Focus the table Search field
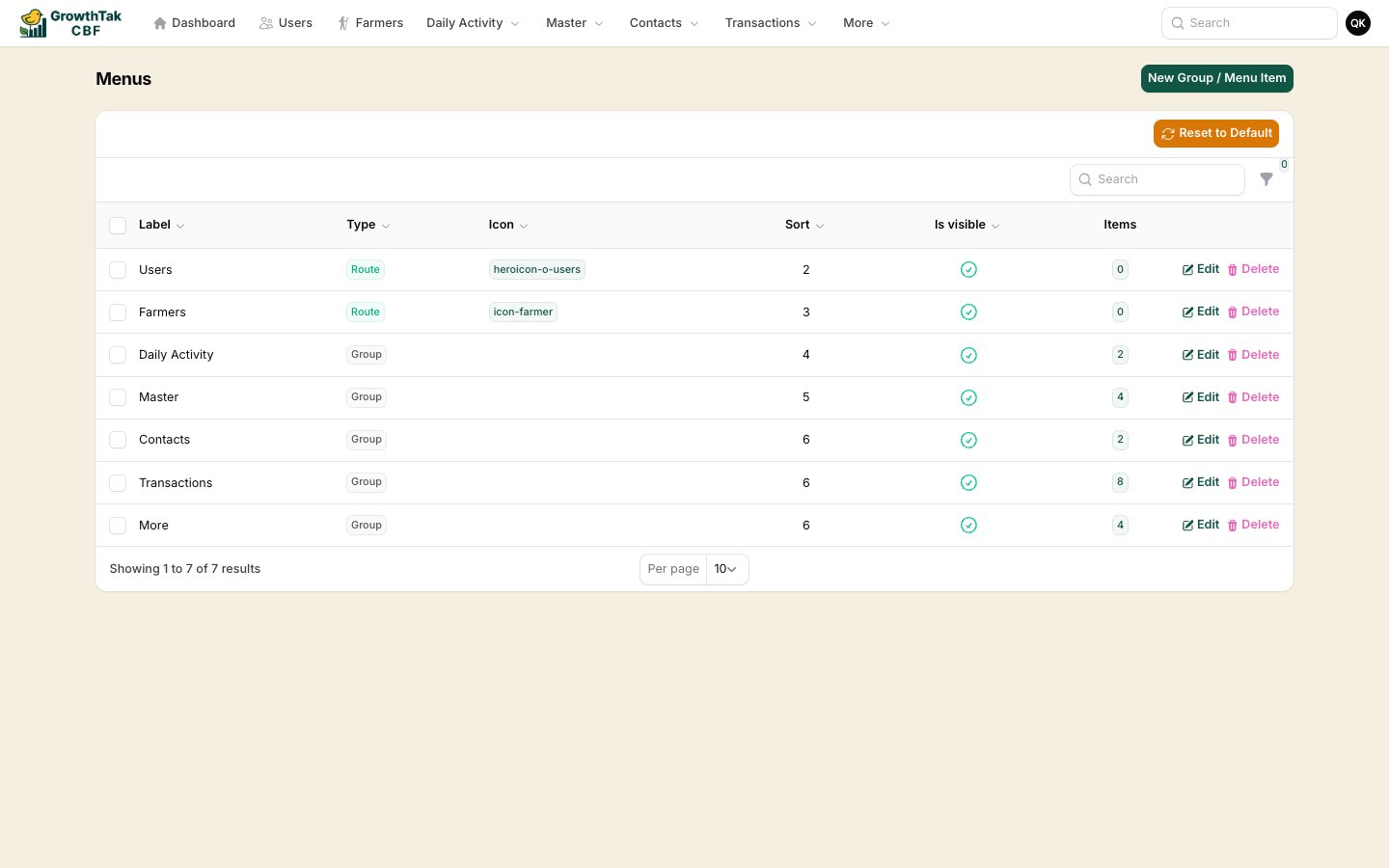The width and height of the screenshot is (1389, 868). pyautogui.click(x=1157, y=179)
